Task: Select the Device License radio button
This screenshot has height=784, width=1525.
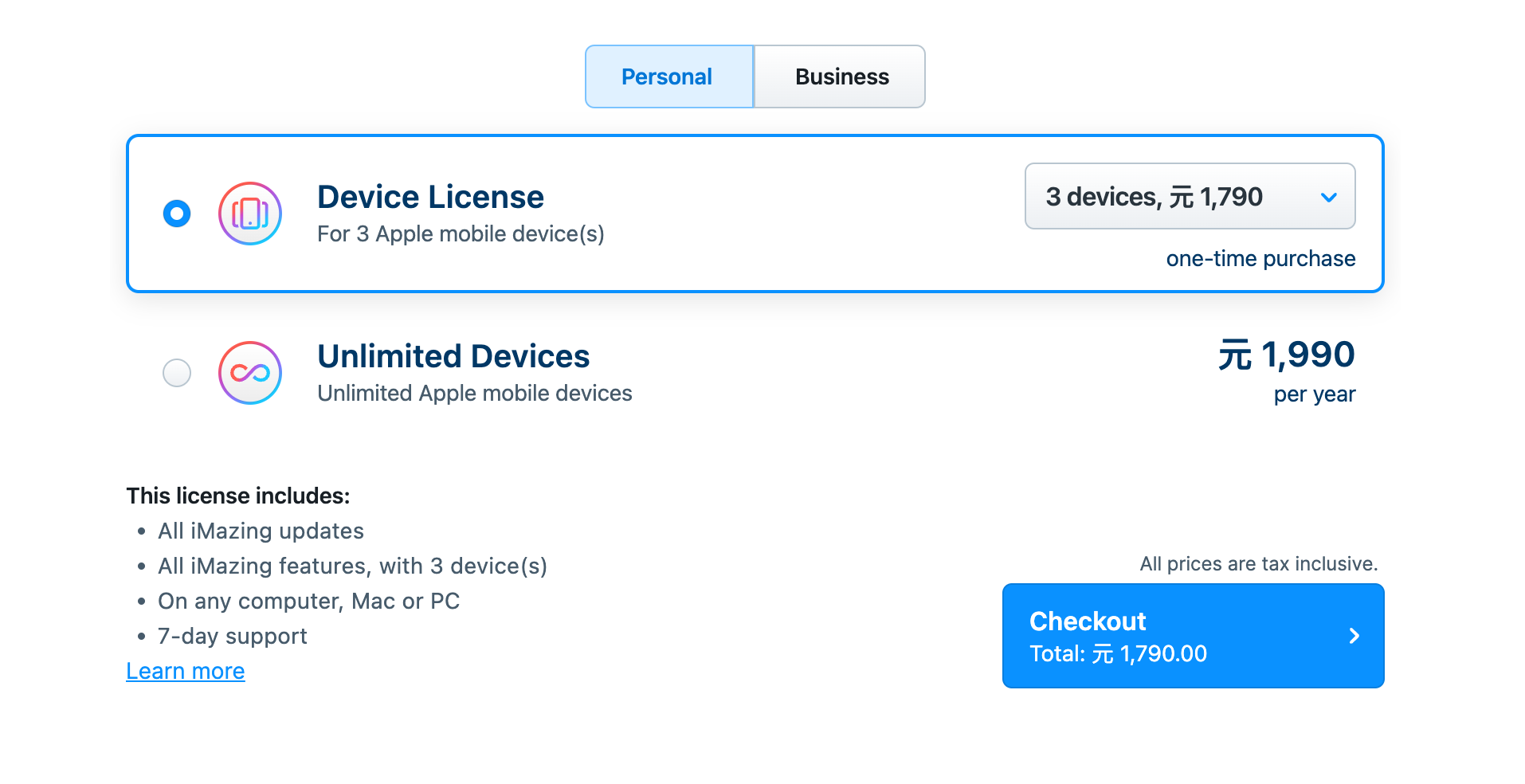Action: (177, 214)
